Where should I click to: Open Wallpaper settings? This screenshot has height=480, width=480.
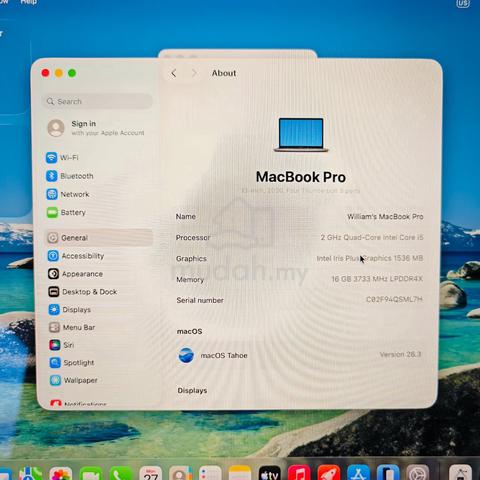[74, 380]
